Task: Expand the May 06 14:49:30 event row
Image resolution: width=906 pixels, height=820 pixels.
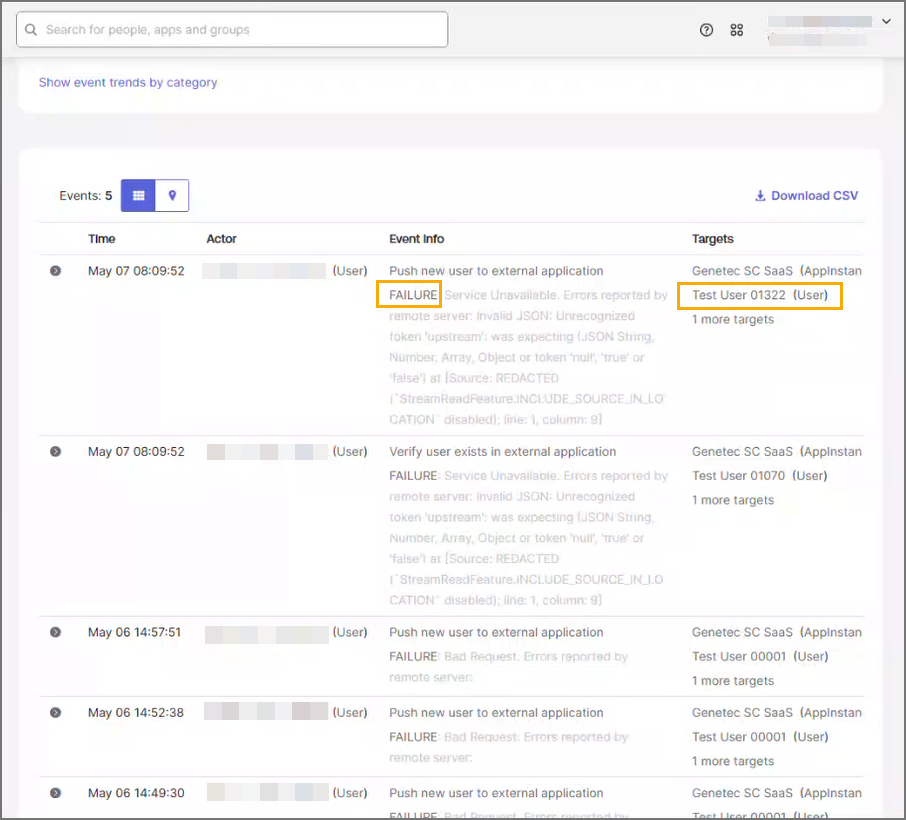Action: point(55,793)
